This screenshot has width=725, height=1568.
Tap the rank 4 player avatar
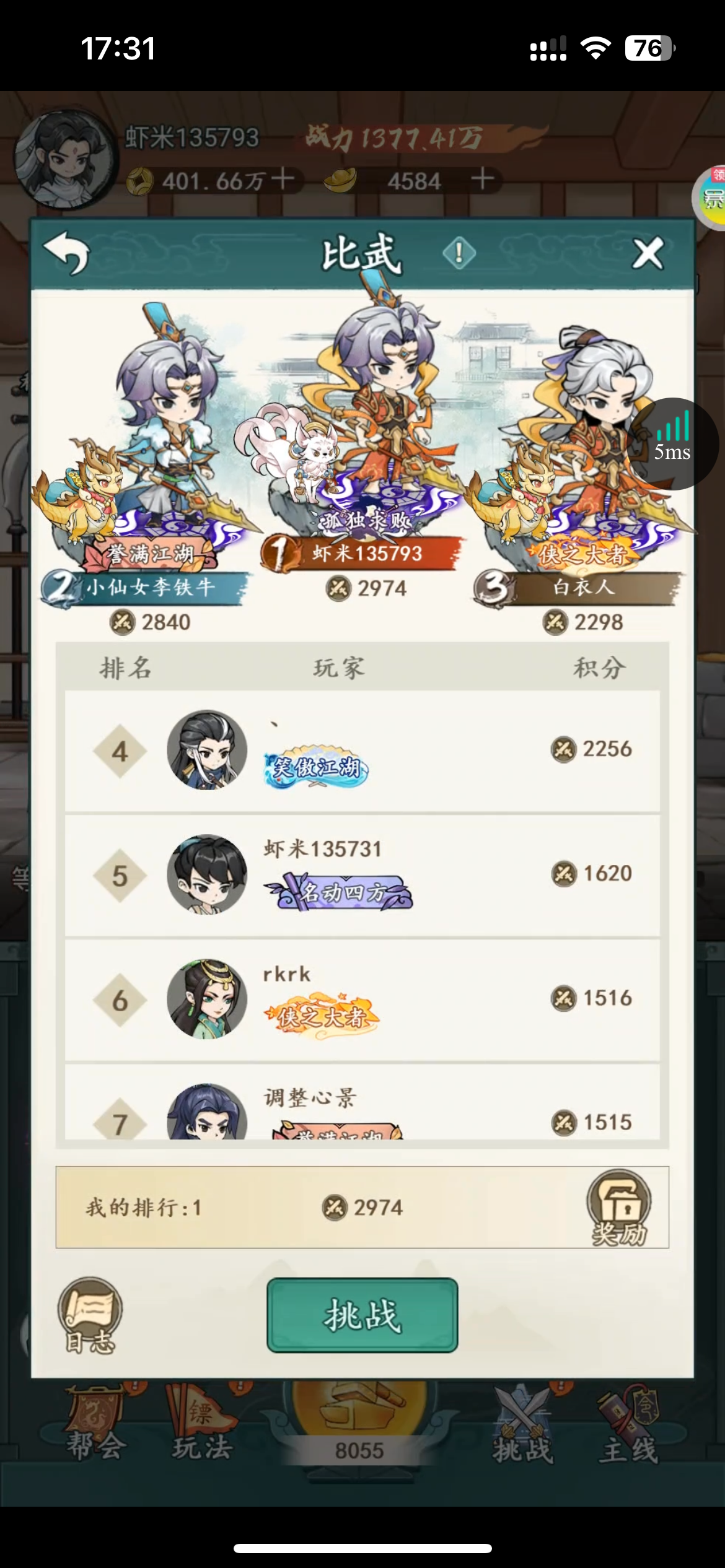click(x=207, y=750)
